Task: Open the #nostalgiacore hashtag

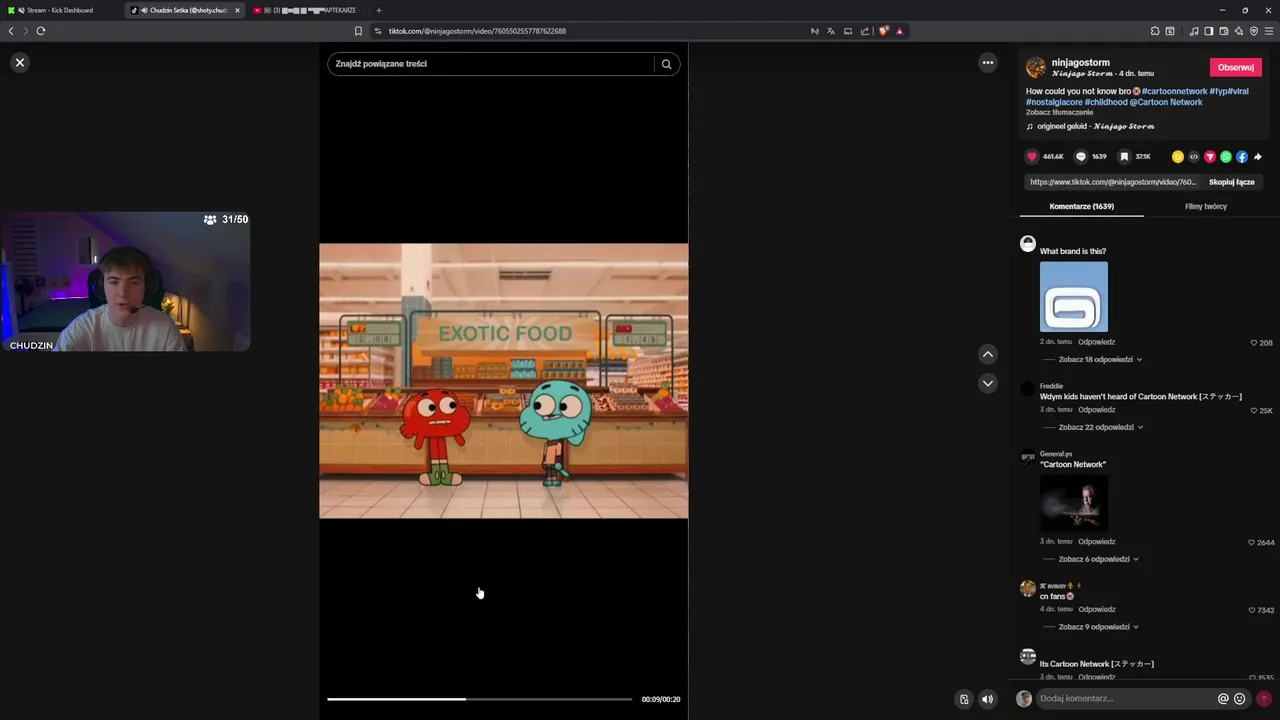Action: [x=1054, y=102]
